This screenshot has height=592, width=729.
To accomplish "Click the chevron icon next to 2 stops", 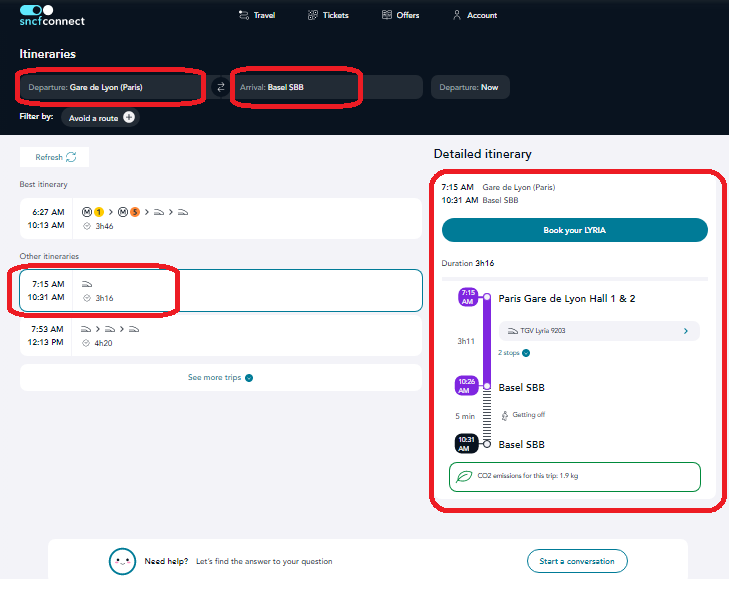I will coord(526,353).
